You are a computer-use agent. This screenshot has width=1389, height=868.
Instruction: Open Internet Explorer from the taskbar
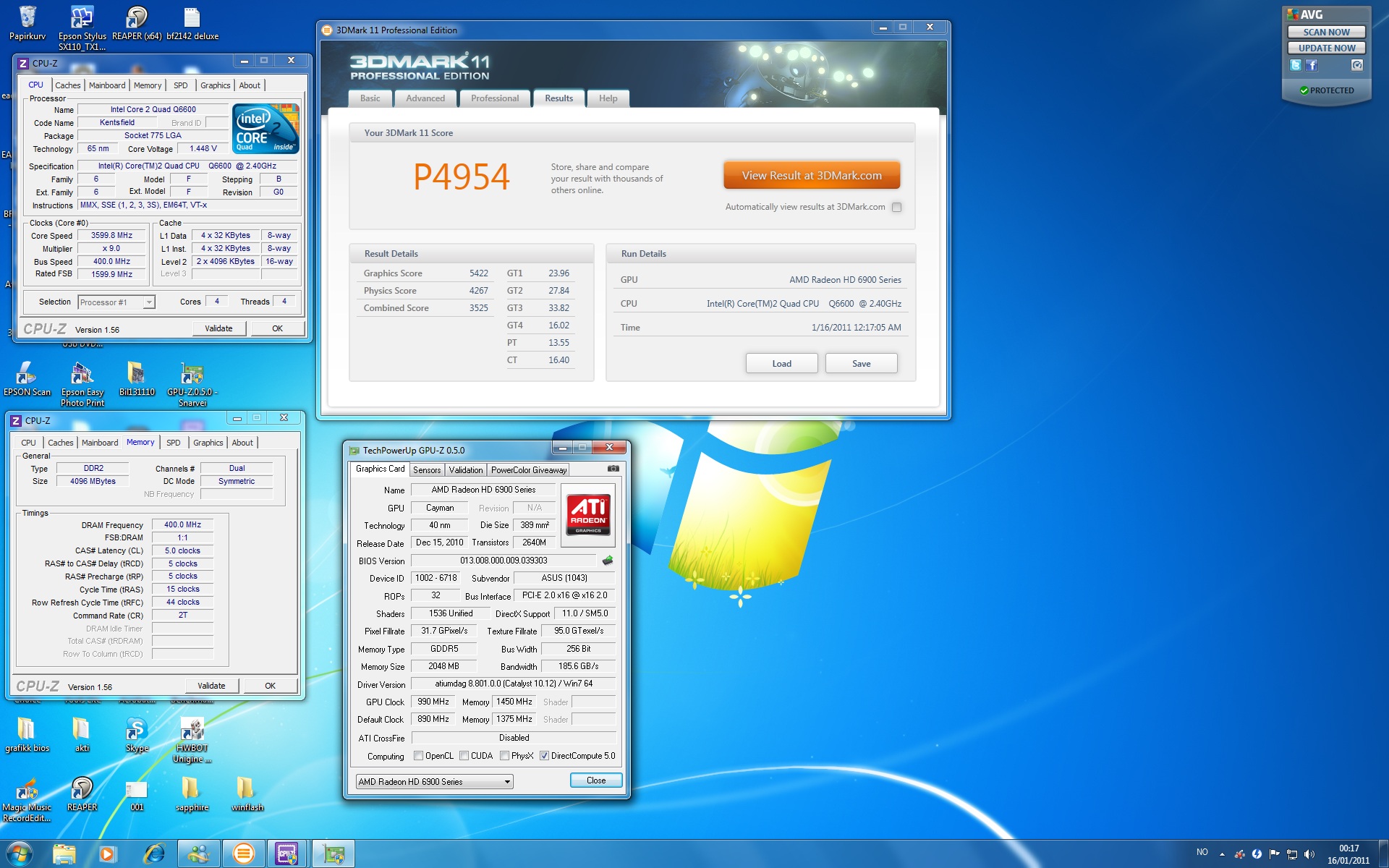coord(154,854)
